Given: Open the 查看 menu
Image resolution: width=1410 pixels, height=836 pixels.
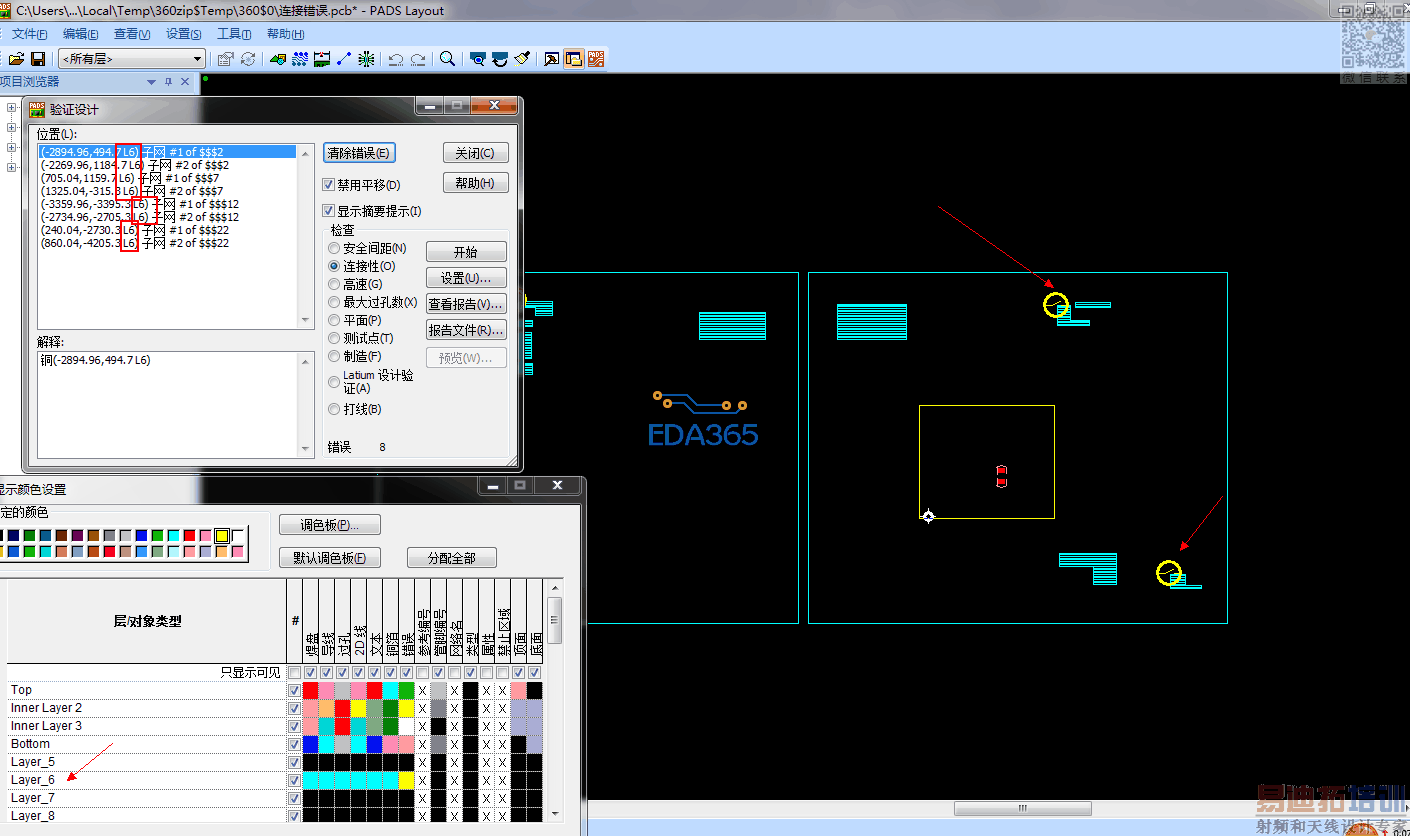Looking at the screenshot, I should 132,34.
